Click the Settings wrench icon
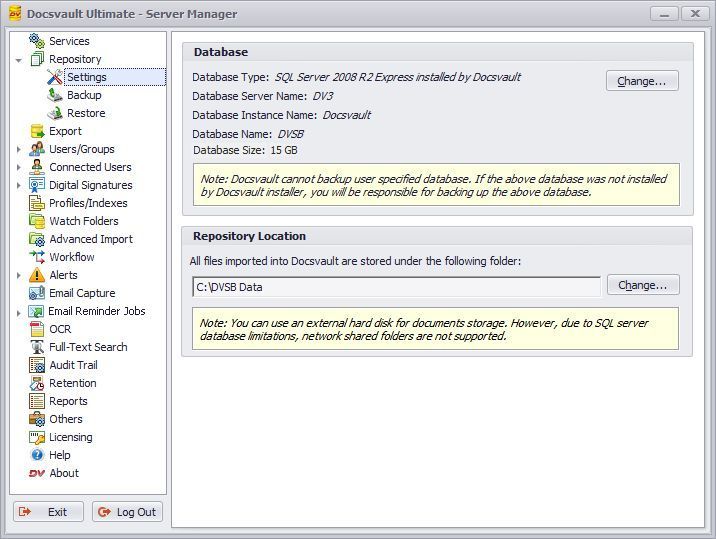The image size is (716, 539). tap(55, 77)
